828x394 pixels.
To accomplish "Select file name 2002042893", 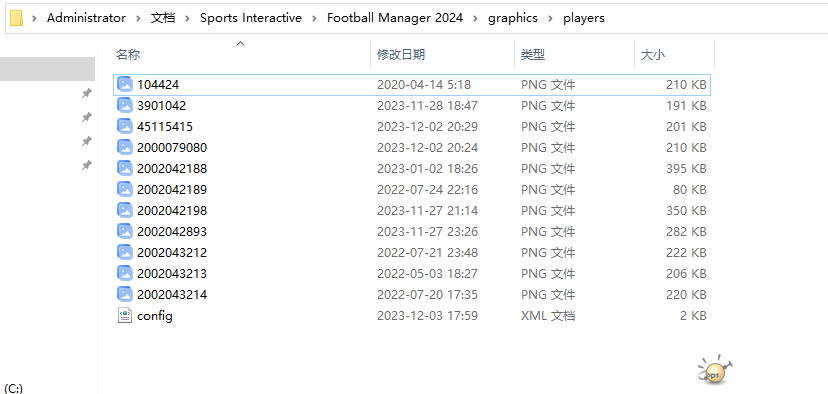I will point(172,232).
